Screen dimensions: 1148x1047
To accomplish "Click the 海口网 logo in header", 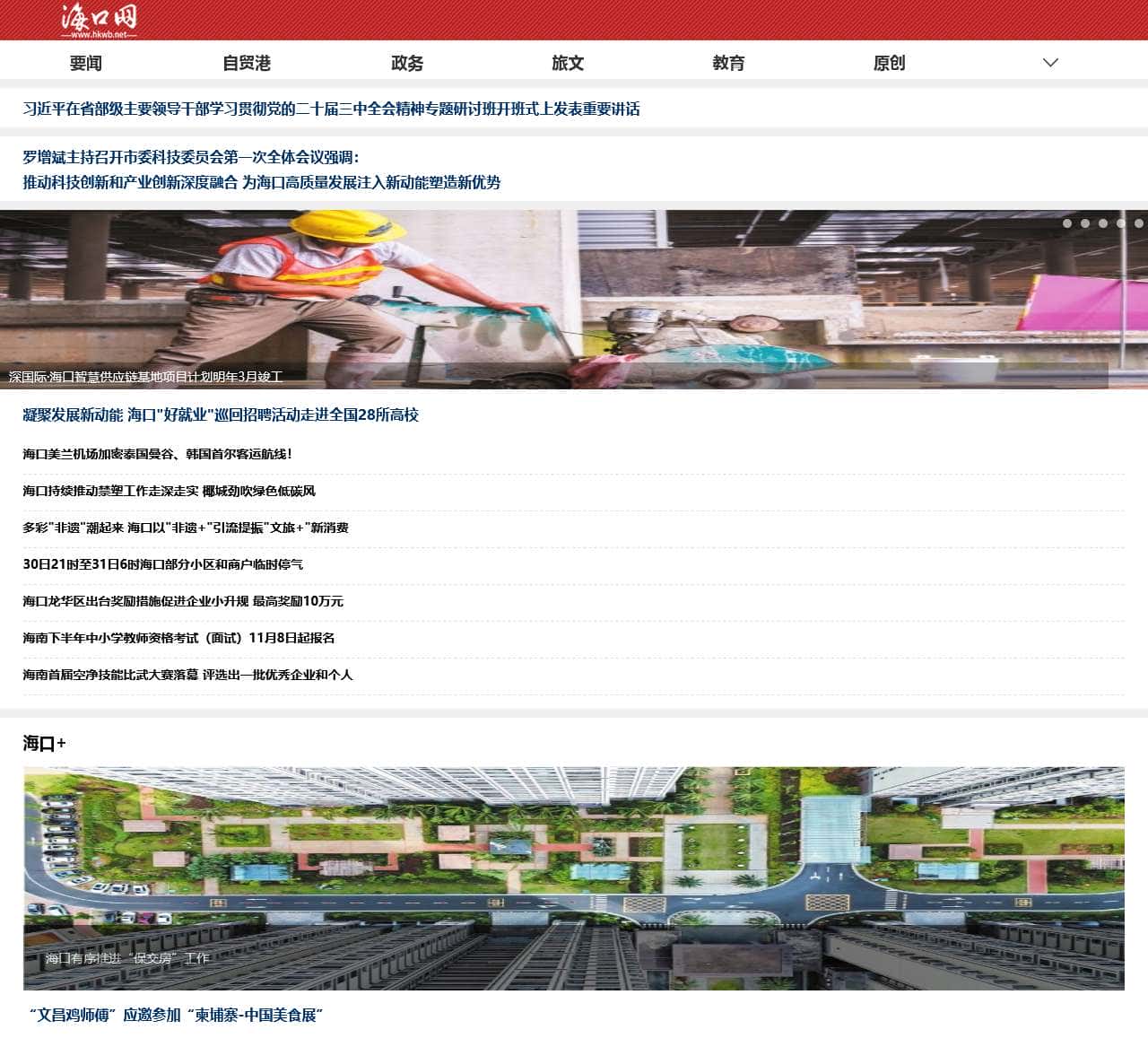I will (99, 20).
